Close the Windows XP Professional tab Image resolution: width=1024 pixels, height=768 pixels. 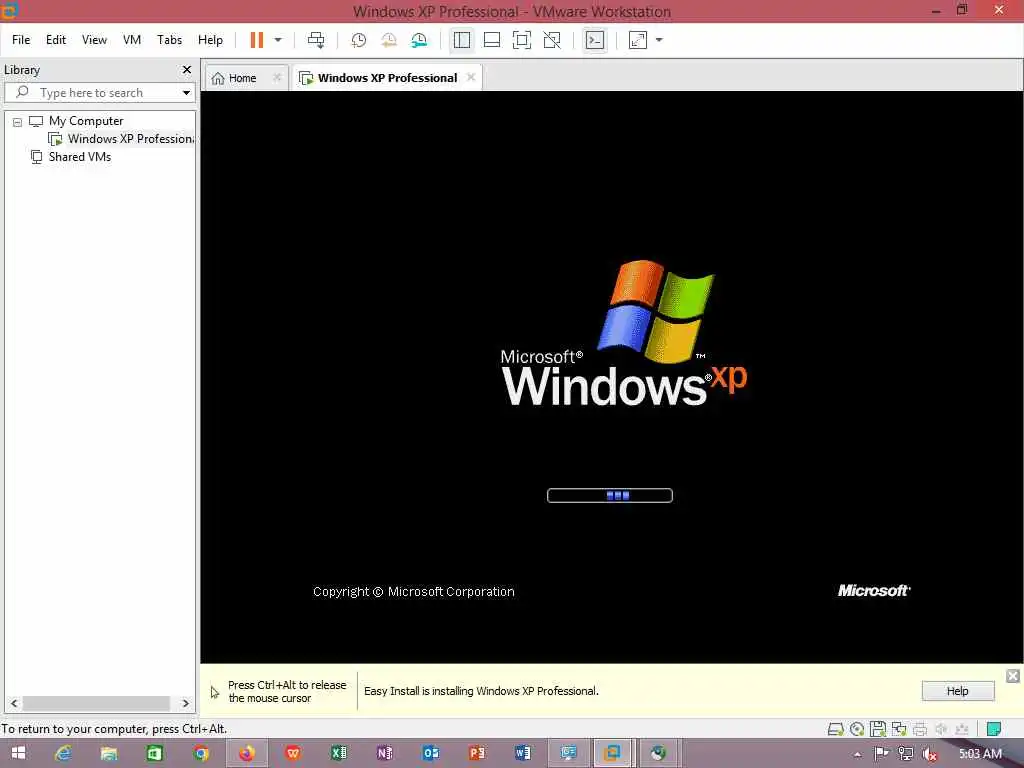click(x=471, y=77)
